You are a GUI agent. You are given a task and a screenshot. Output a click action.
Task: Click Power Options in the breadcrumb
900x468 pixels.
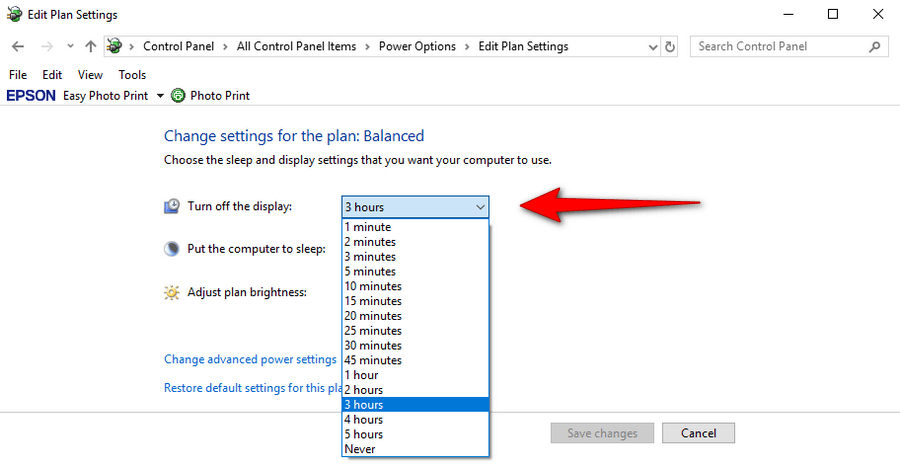[x=417, y=47]
